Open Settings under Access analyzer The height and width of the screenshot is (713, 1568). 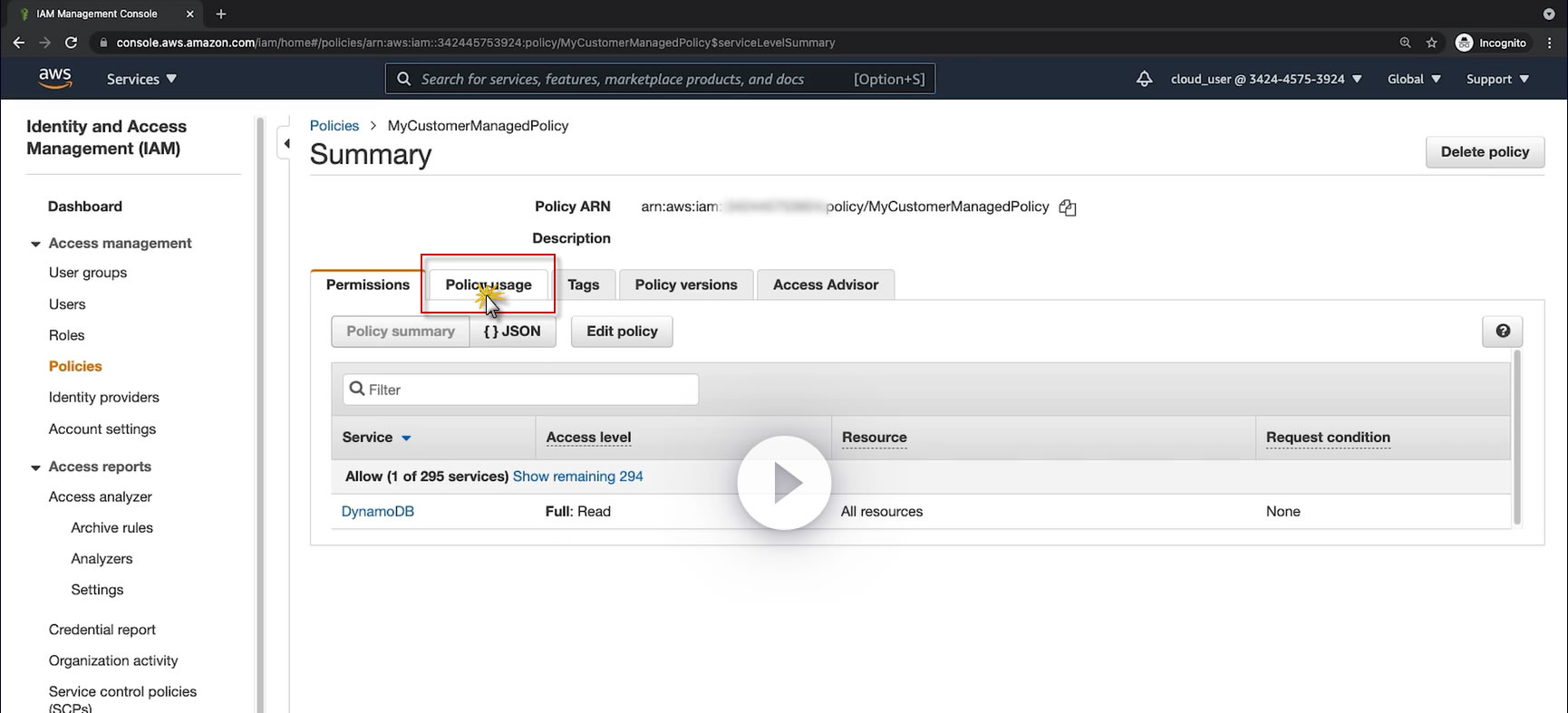click(x=97, y=590)
